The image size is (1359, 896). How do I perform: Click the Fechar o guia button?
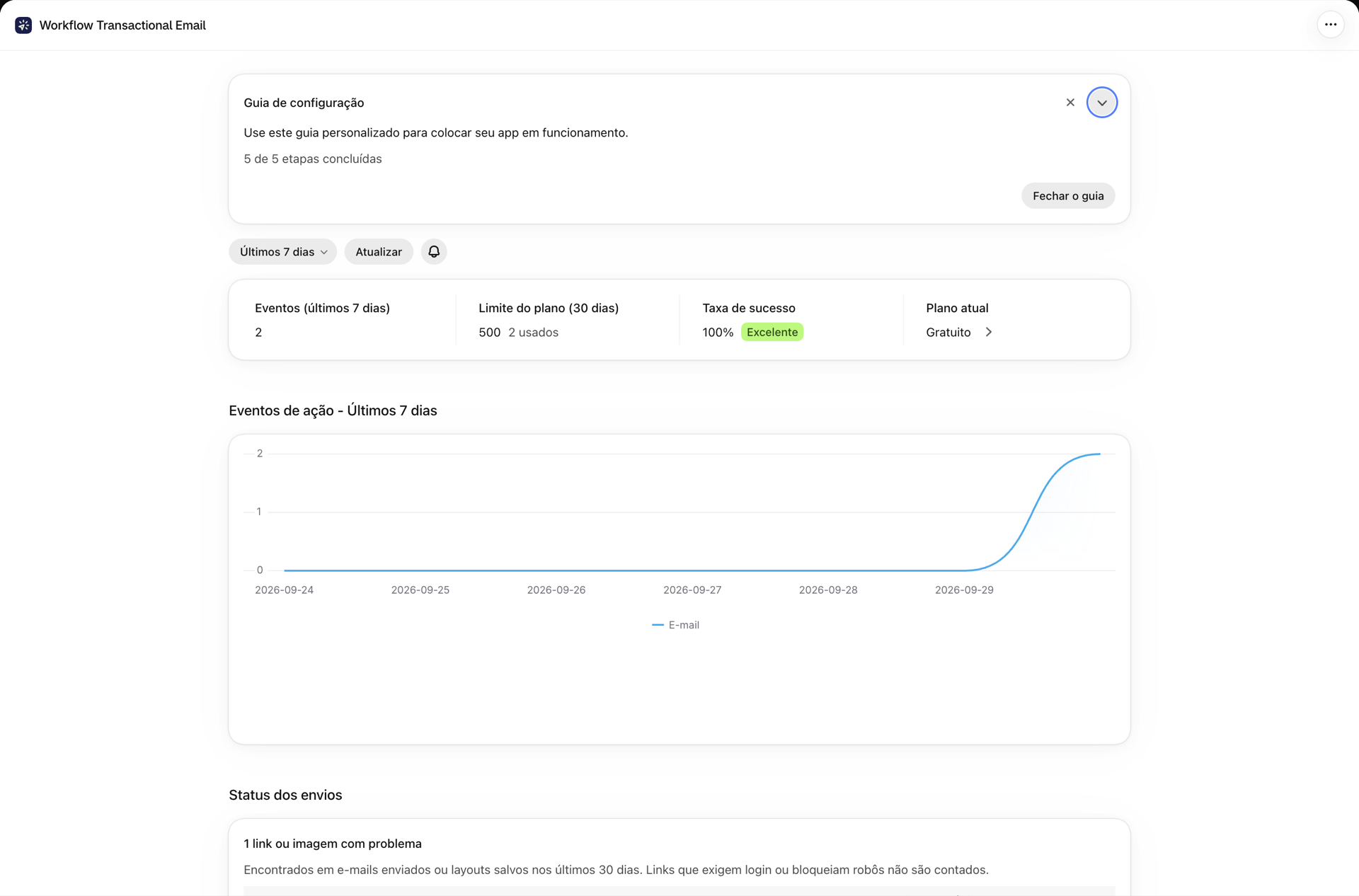click(1068, 196)
